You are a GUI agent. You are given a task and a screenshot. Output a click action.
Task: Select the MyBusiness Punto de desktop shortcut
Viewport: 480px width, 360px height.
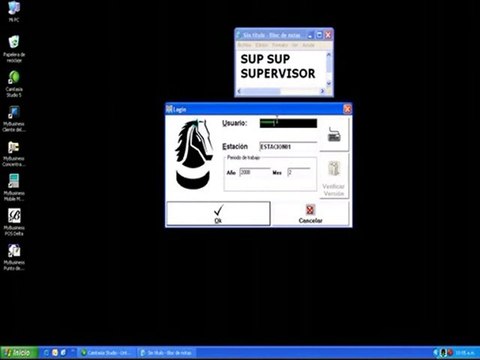click(14, 257)
